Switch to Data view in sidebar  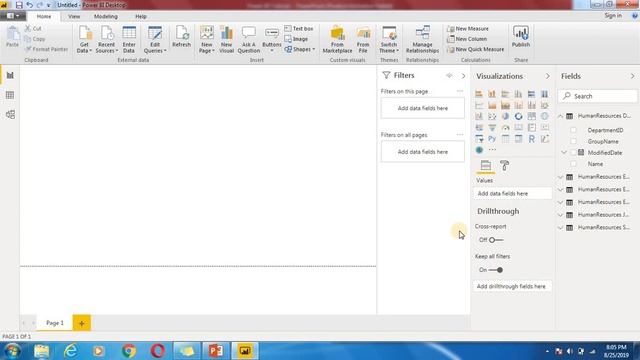tap(10, 95)
